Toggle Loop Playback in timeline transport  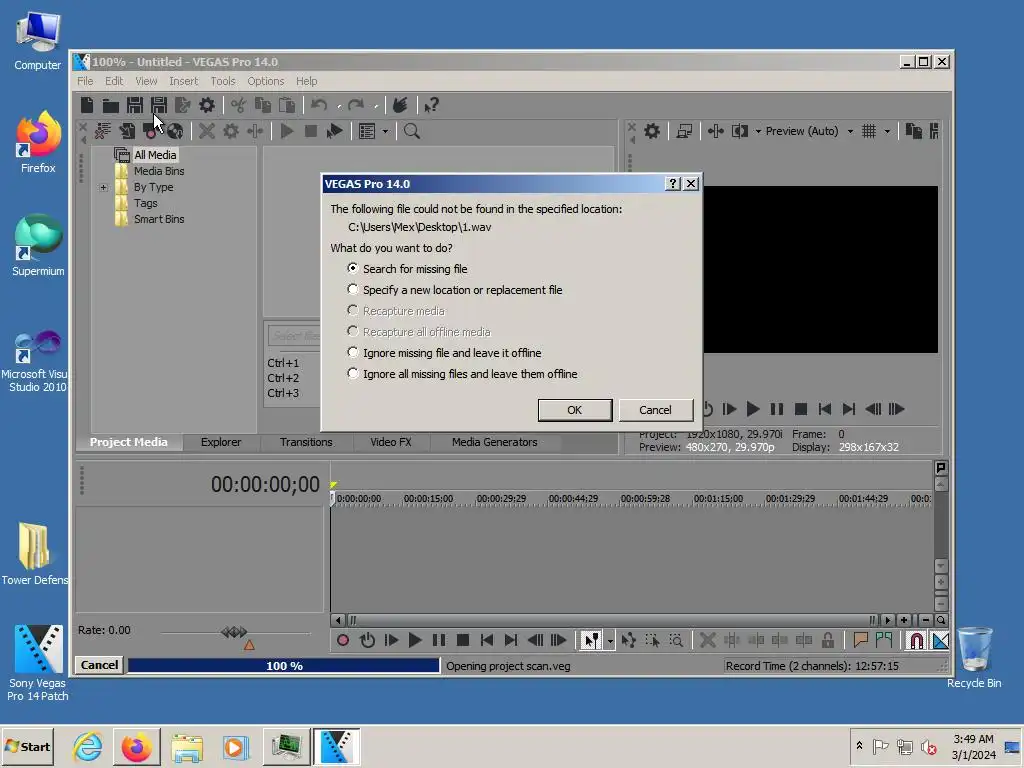tap(367, 641)
